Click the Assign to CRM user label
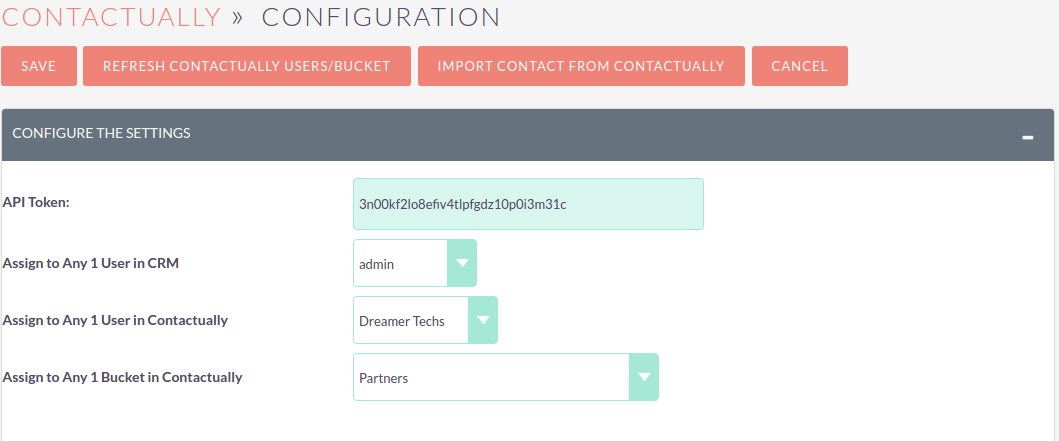The width and height of the screenshot is (1059, 441). 91,263
